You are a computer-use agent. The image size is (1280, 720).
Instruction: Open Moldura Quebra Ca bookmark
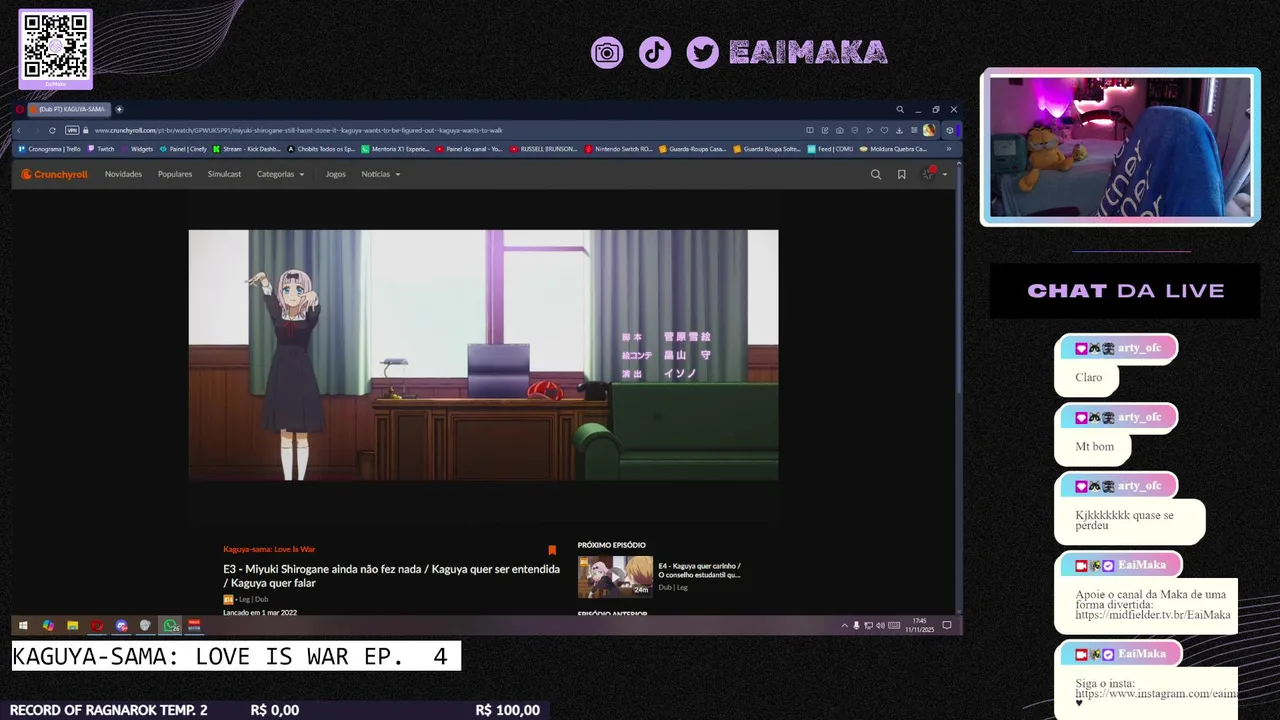893,149
